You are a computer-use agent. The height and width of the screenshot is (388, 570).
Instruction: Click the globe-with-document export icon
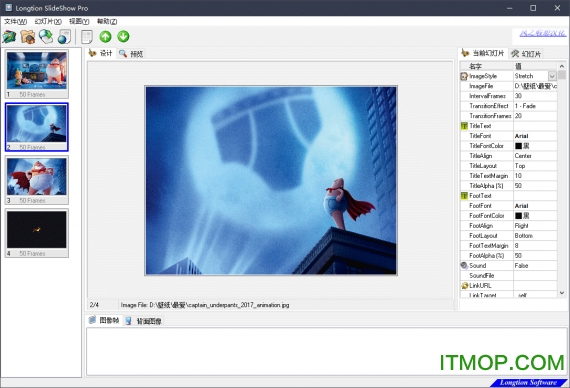coord(65,37)
